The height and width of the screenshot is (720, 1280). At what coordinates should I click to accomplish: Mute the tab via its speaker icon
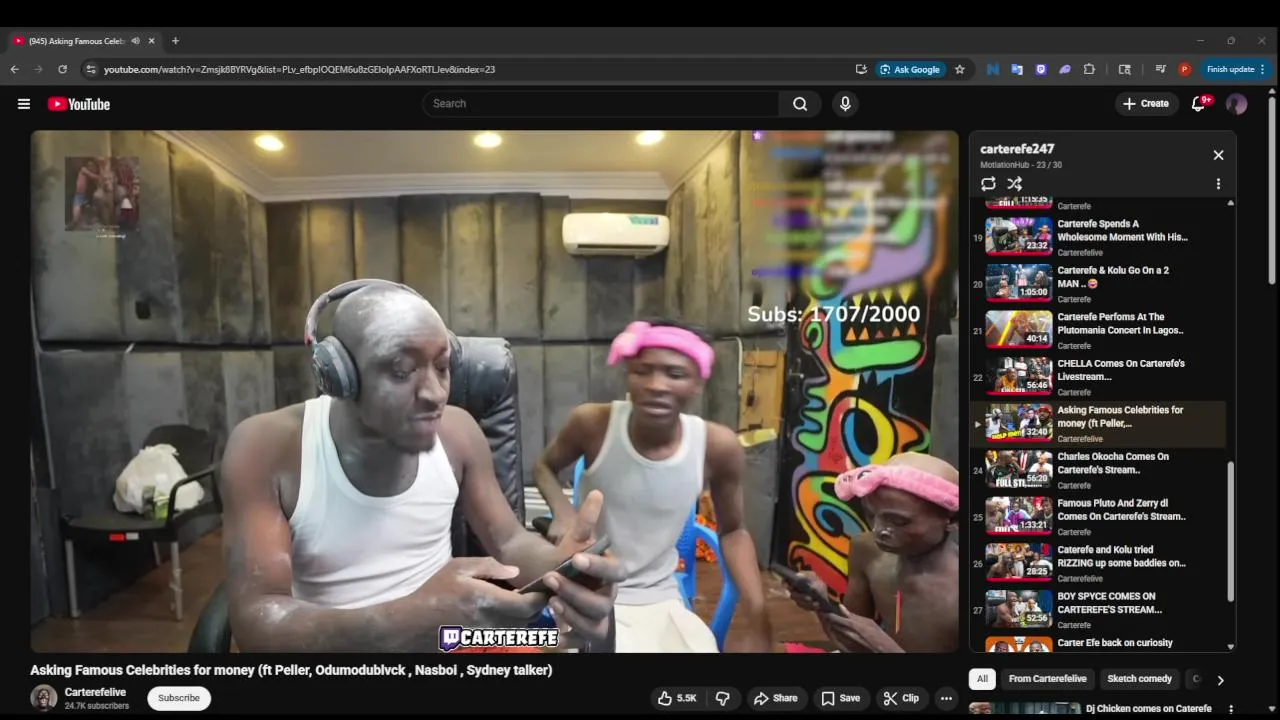point(135,41)
